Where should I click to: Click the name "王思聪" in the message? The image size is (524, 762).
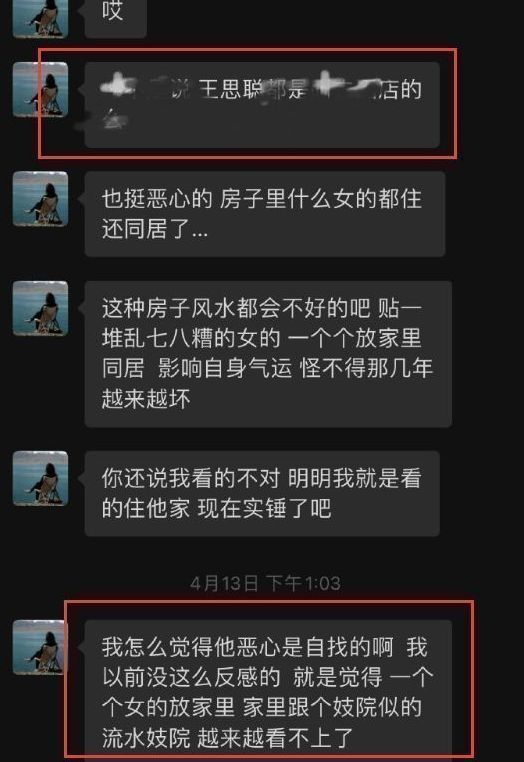tap(231, 89)
